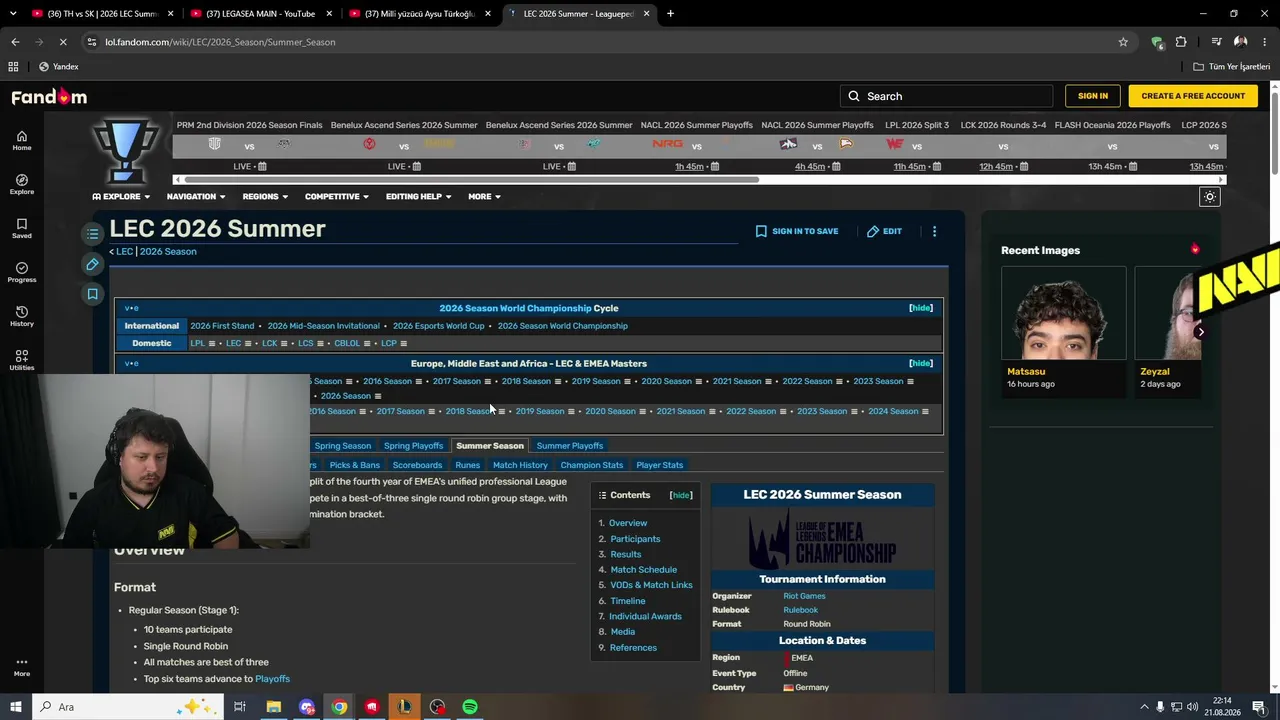Image resolution: width=1280 pixels, height=720 pixels.
Task: Open the Progress sidebar icon
Action: click(x=22, y=272)
